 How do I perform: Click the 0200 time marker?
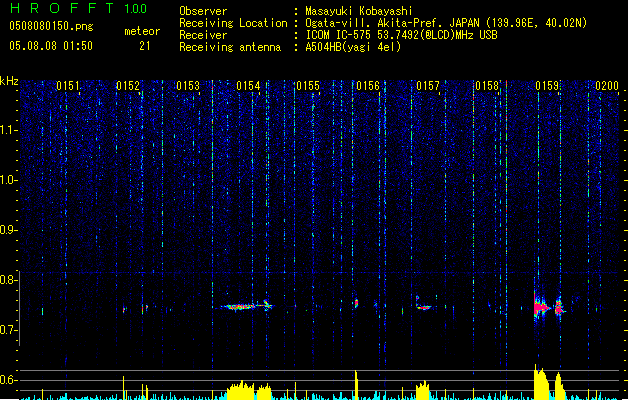[607, 86]
